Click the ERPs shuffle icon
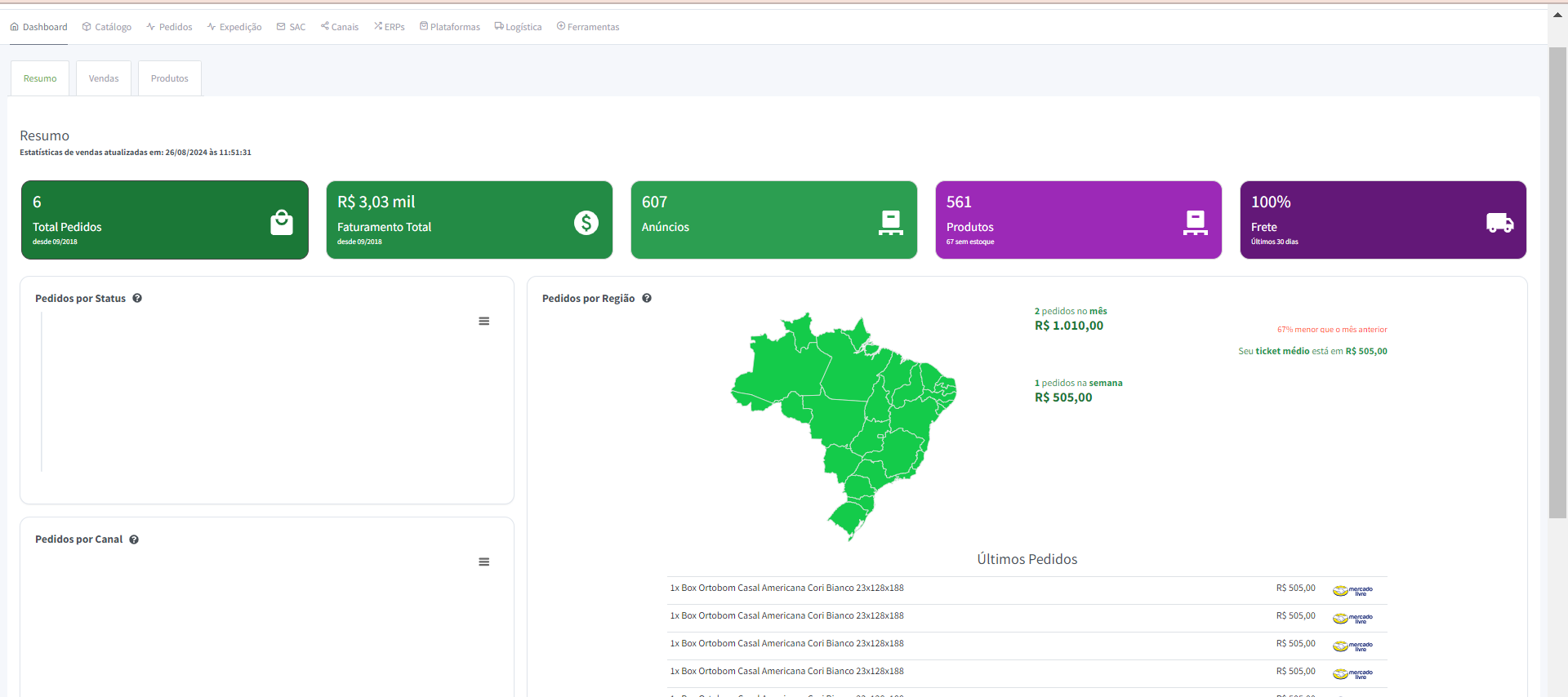1568x697 pixels. tap(379, 26)
